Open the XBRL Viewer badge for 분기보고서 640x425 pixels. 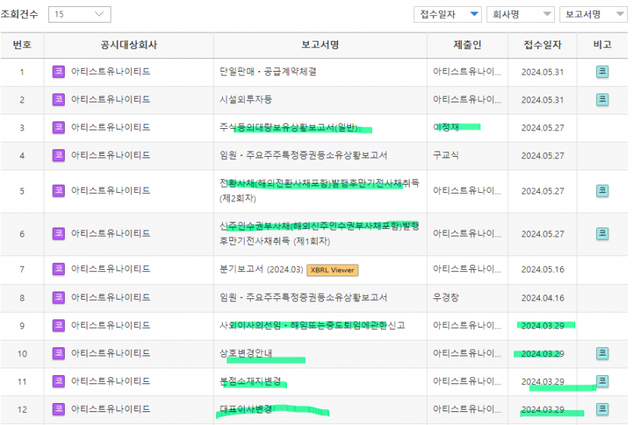click(x=332, y=269)
